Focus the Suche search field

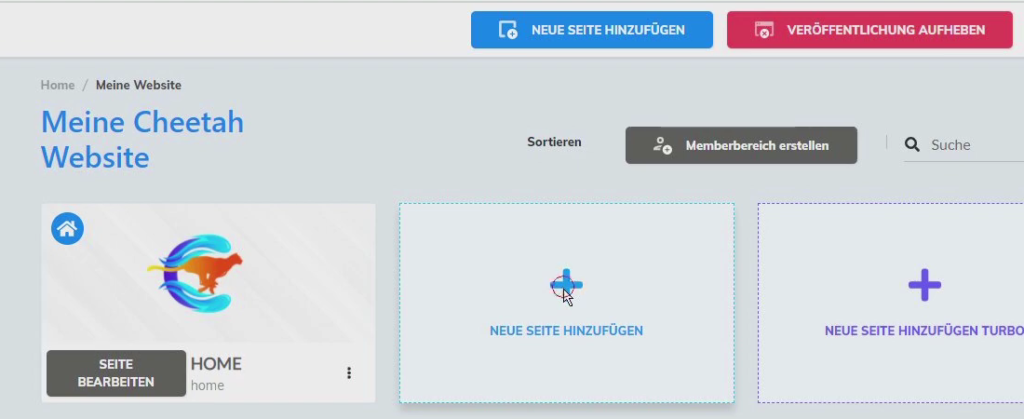[x=964, y=145]
